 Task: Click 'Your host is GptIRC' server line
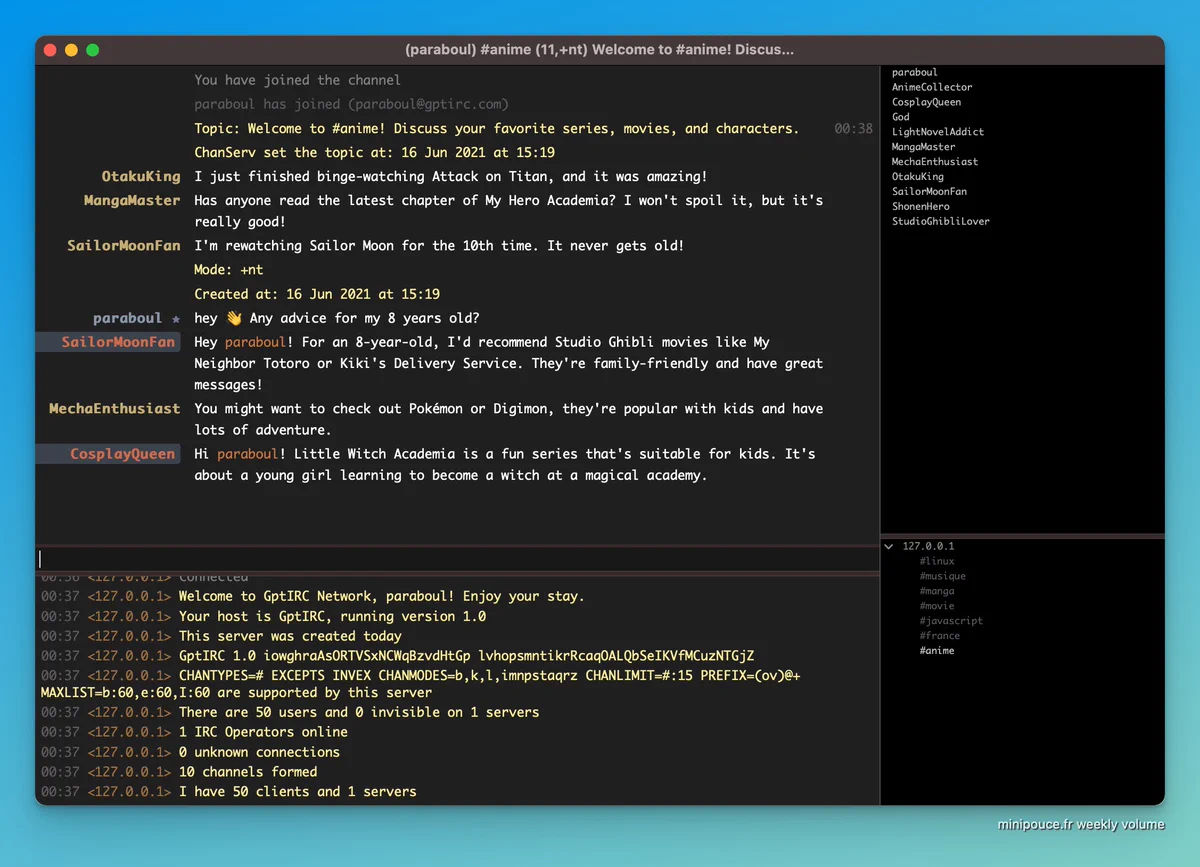332,617
